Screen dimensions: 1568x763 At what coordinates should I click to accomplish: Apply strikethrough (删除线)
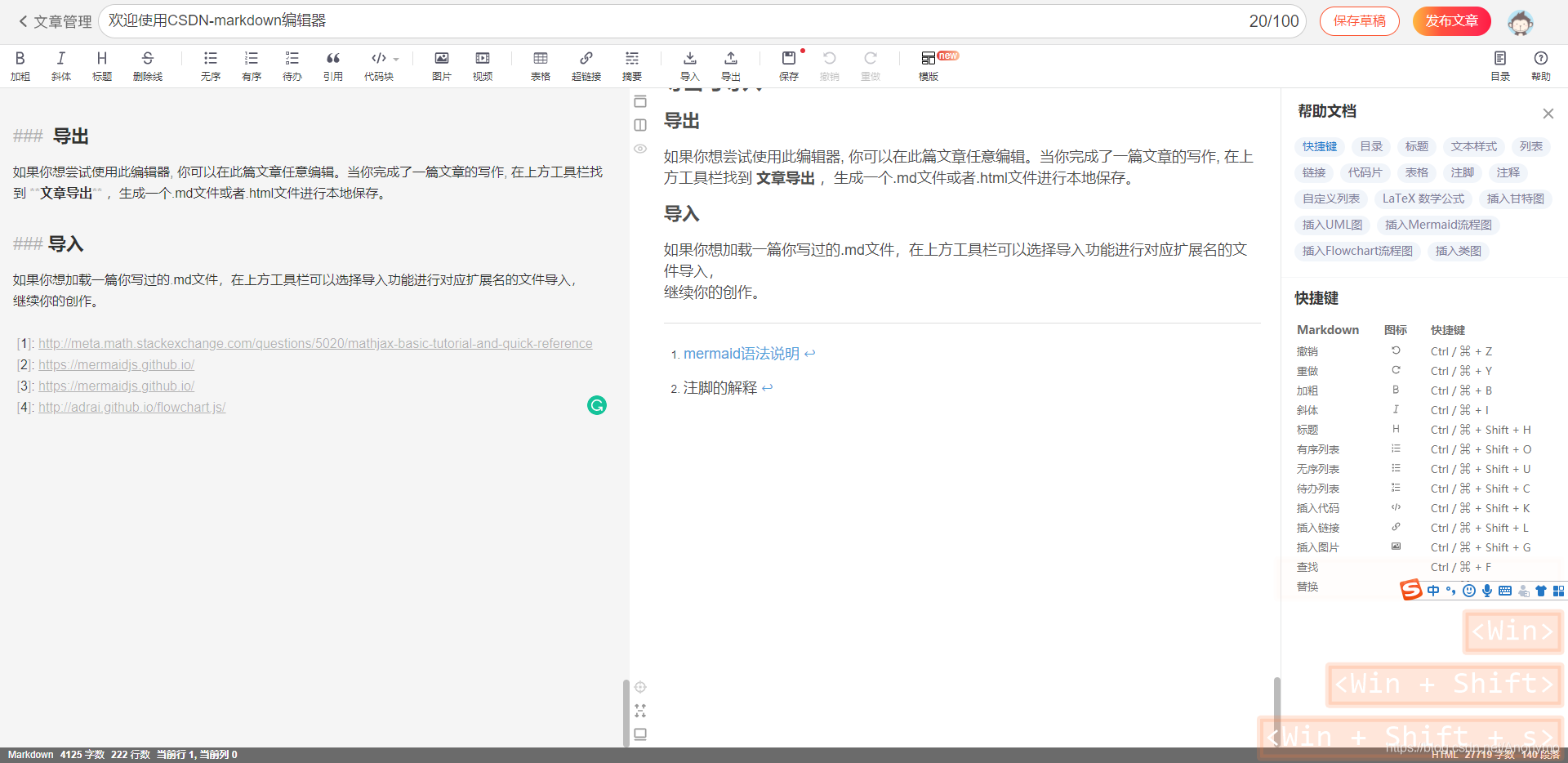click(148, 65)
